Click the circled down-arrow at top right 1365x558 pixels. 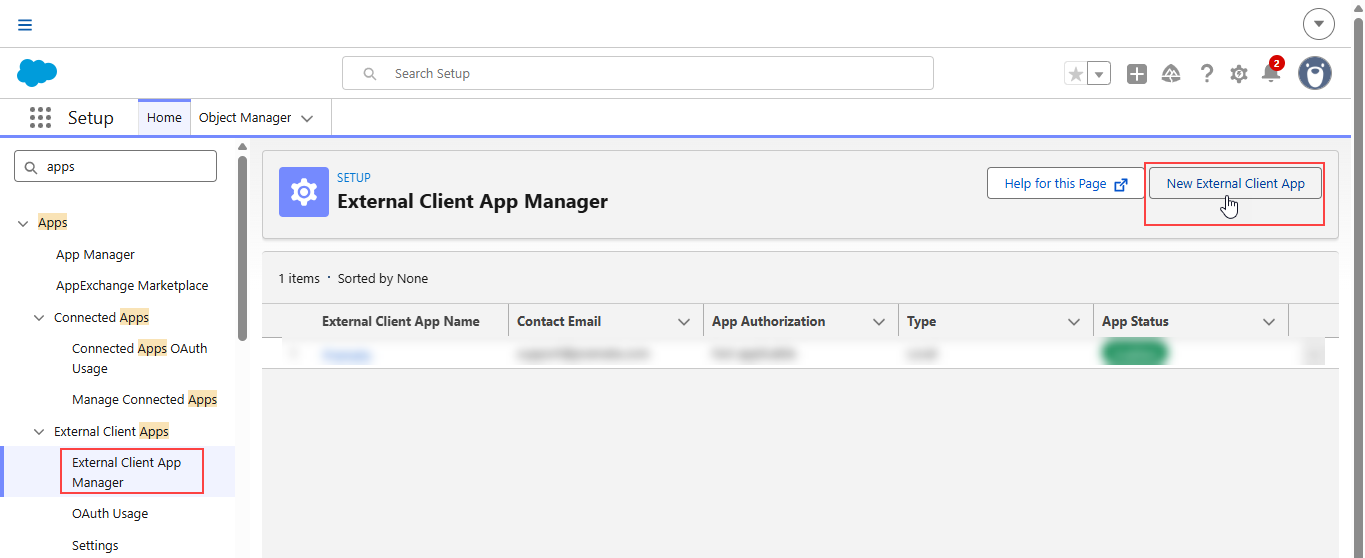click(x=1319, y=24)
